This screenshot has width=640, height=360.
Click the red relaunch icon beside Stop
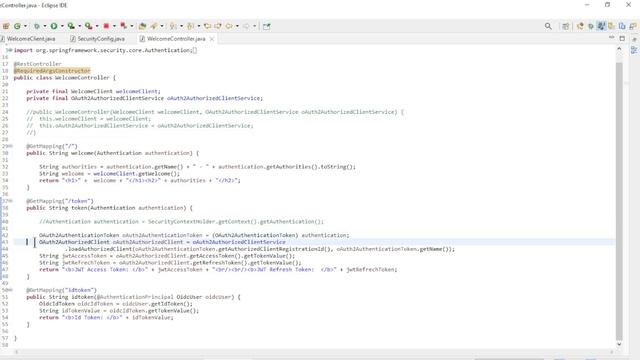[x=123, y=26]
